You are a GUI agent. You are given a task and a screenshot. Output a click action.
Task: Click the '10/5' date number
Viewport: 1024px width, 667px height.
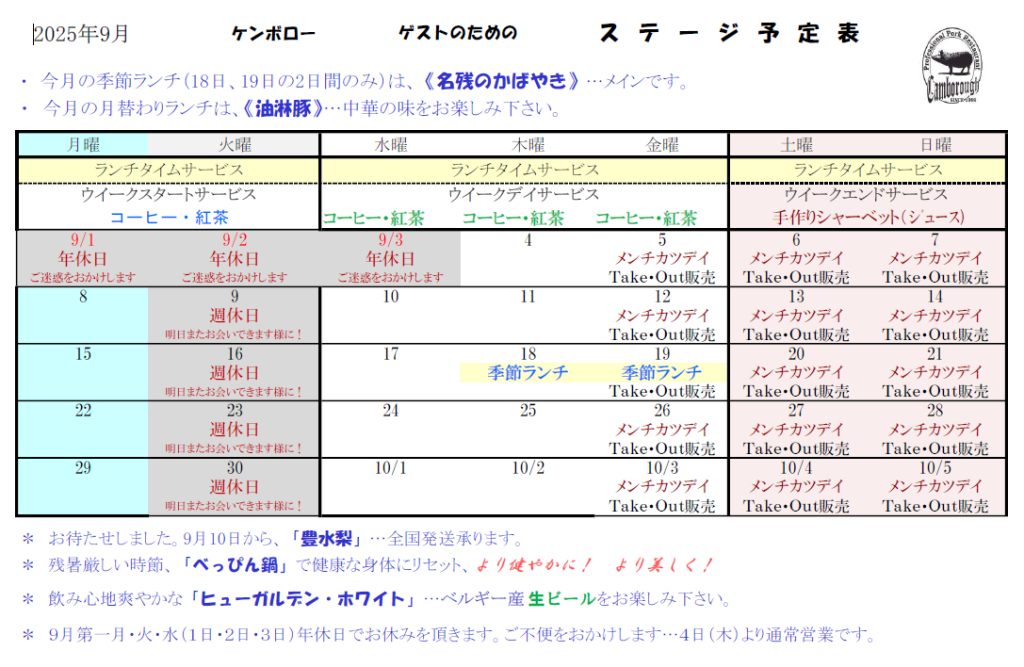(x=935, y=468)
